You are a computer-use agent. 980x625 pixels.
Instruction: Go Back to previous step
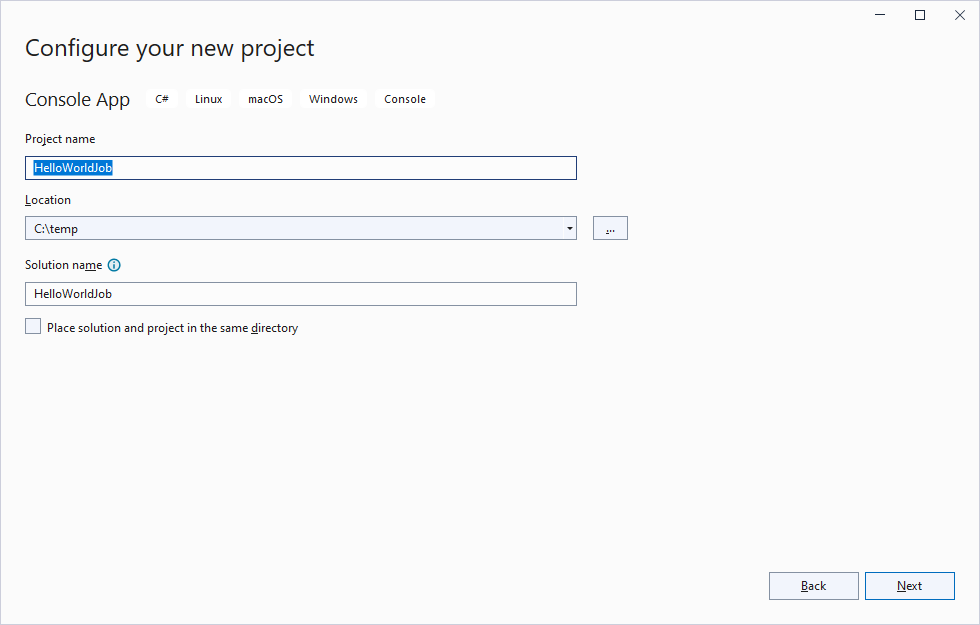pyautogui.click(x=813, y=586)
